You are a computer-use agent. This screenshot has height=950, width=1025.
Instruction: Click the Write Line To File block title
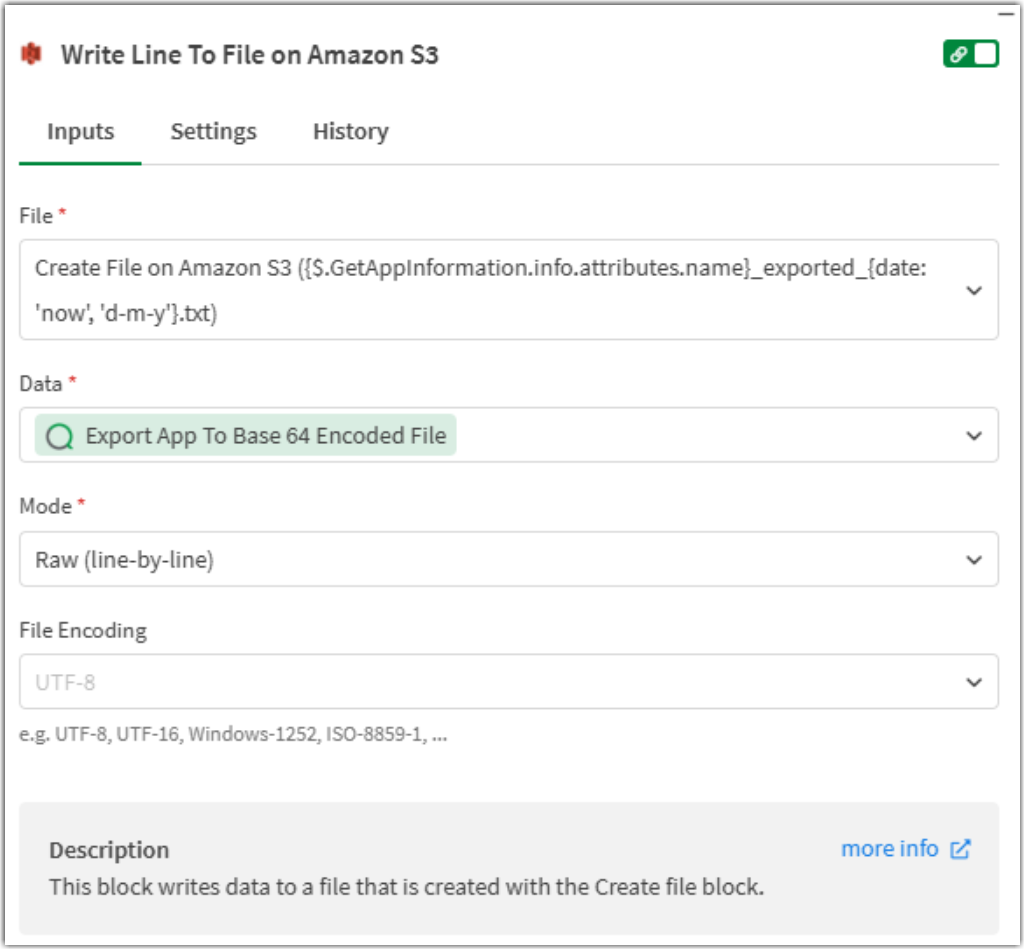coord(250,55)
